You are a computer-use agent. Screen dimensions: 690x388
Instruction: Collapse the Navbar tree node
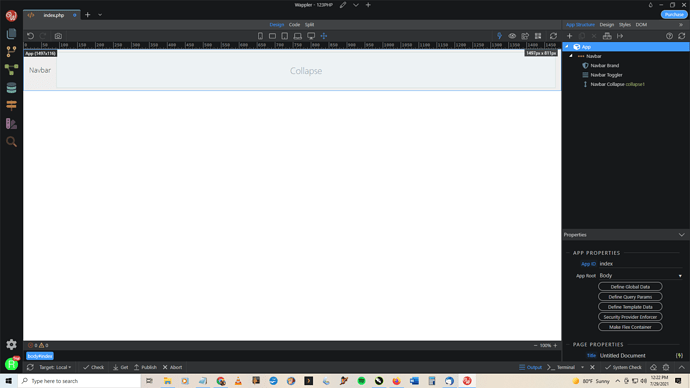point(571,56)
